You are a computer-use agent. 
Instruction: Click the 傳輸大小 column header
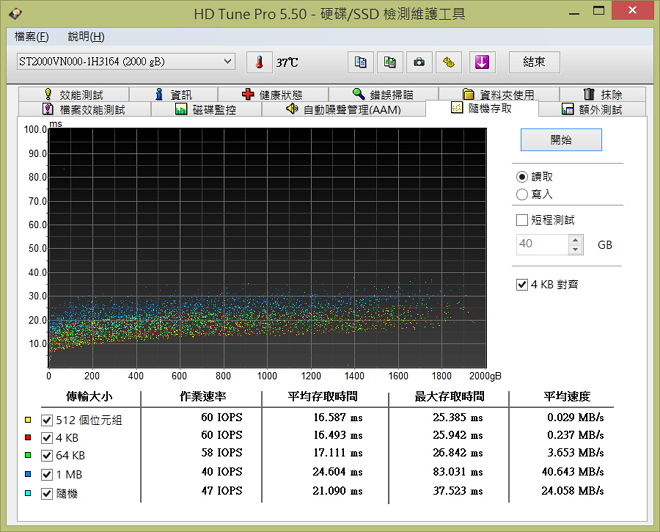click(89, 396)
